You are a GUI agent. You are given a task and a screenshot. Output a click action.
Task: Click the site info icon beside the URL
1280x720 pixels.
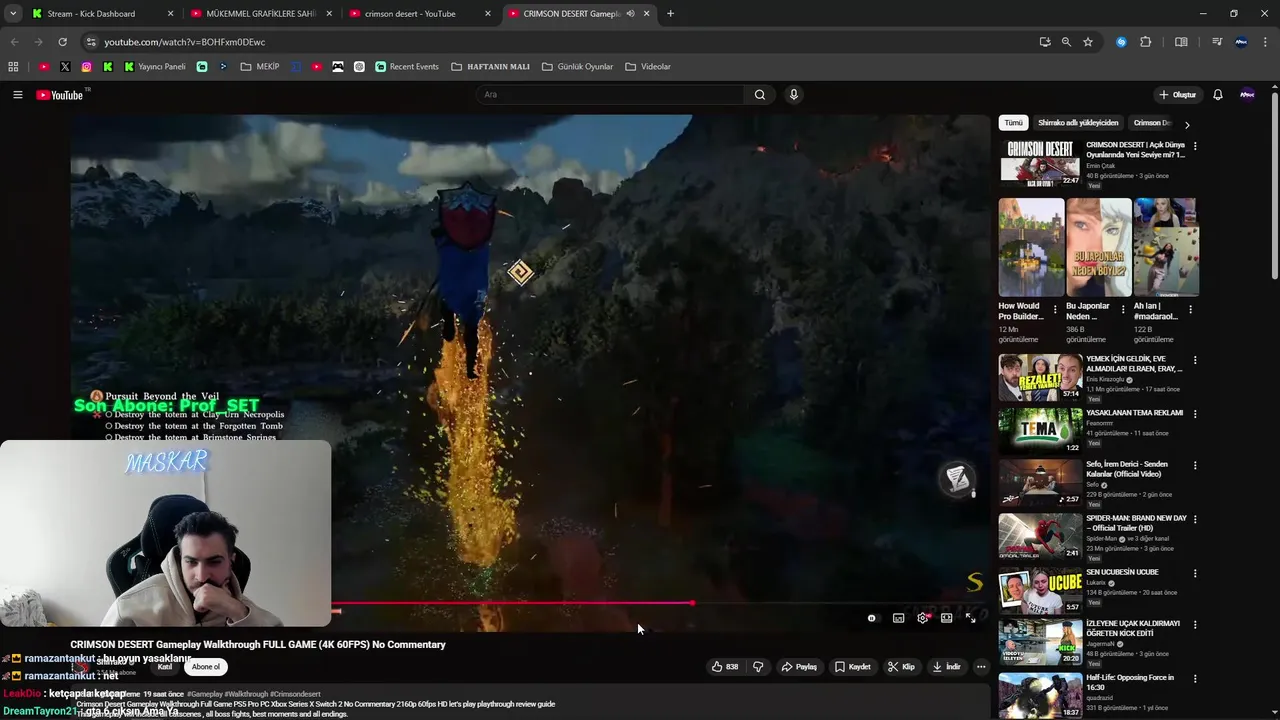(91, 42)
